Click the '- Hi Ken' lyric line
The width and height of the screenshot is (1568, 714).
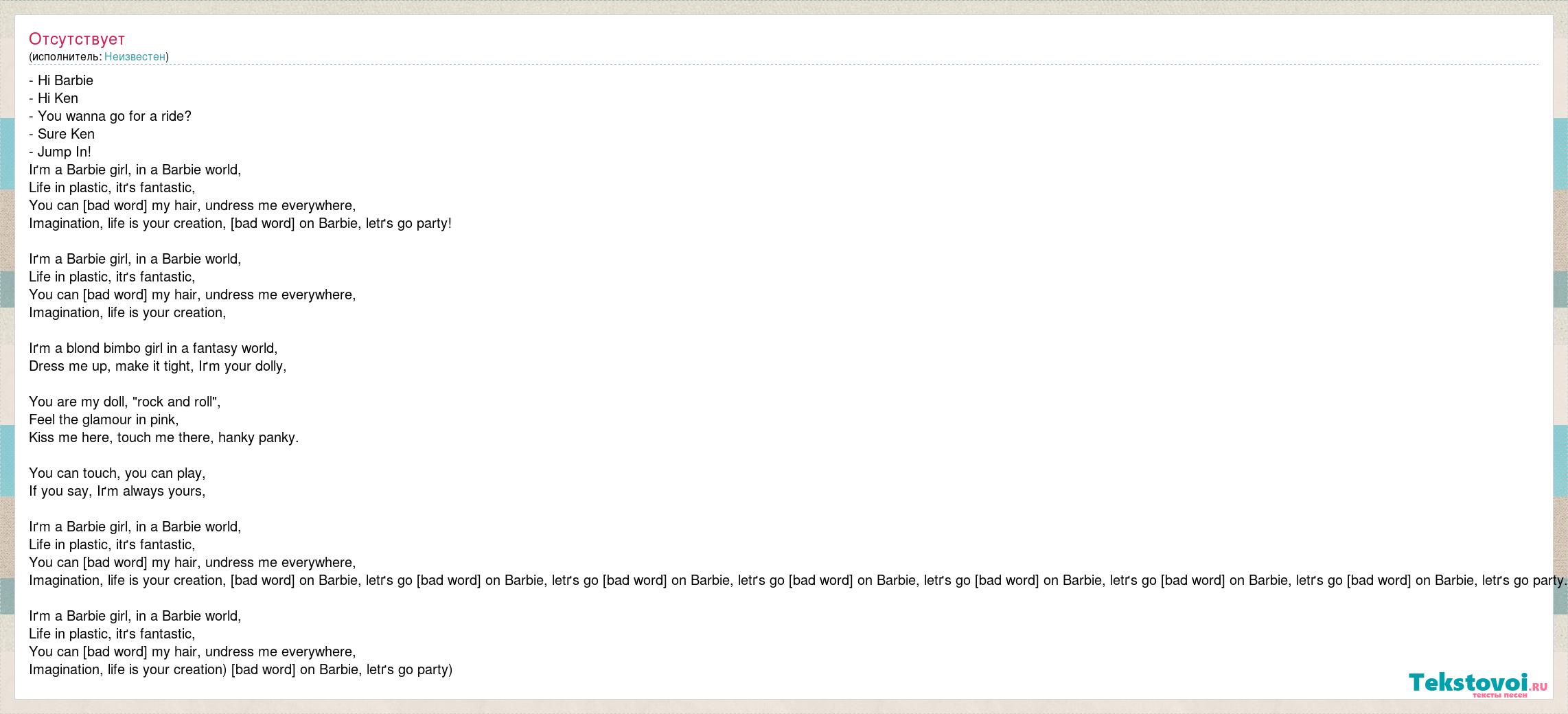pos(54,98)
